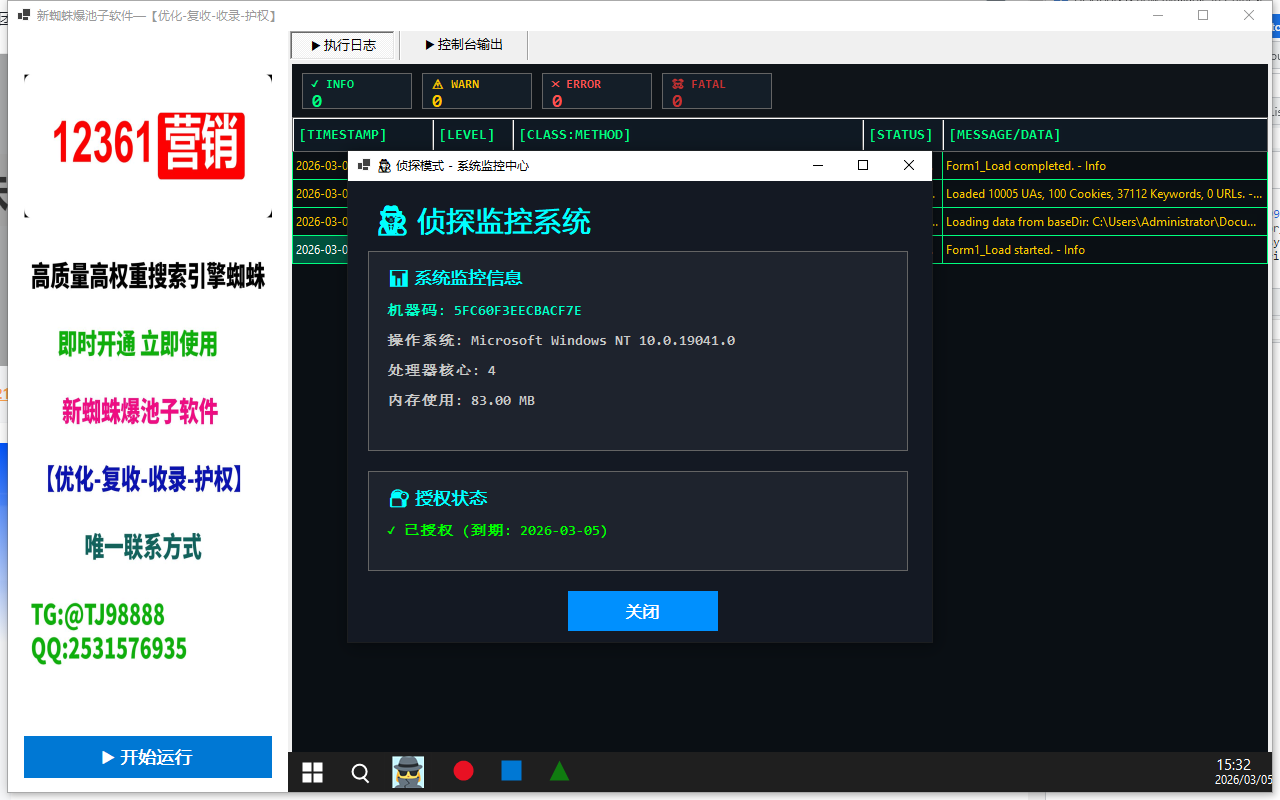Switch to the 控制台输出 tab
This screenshot has height=800, width=1280.
(463, 45)
